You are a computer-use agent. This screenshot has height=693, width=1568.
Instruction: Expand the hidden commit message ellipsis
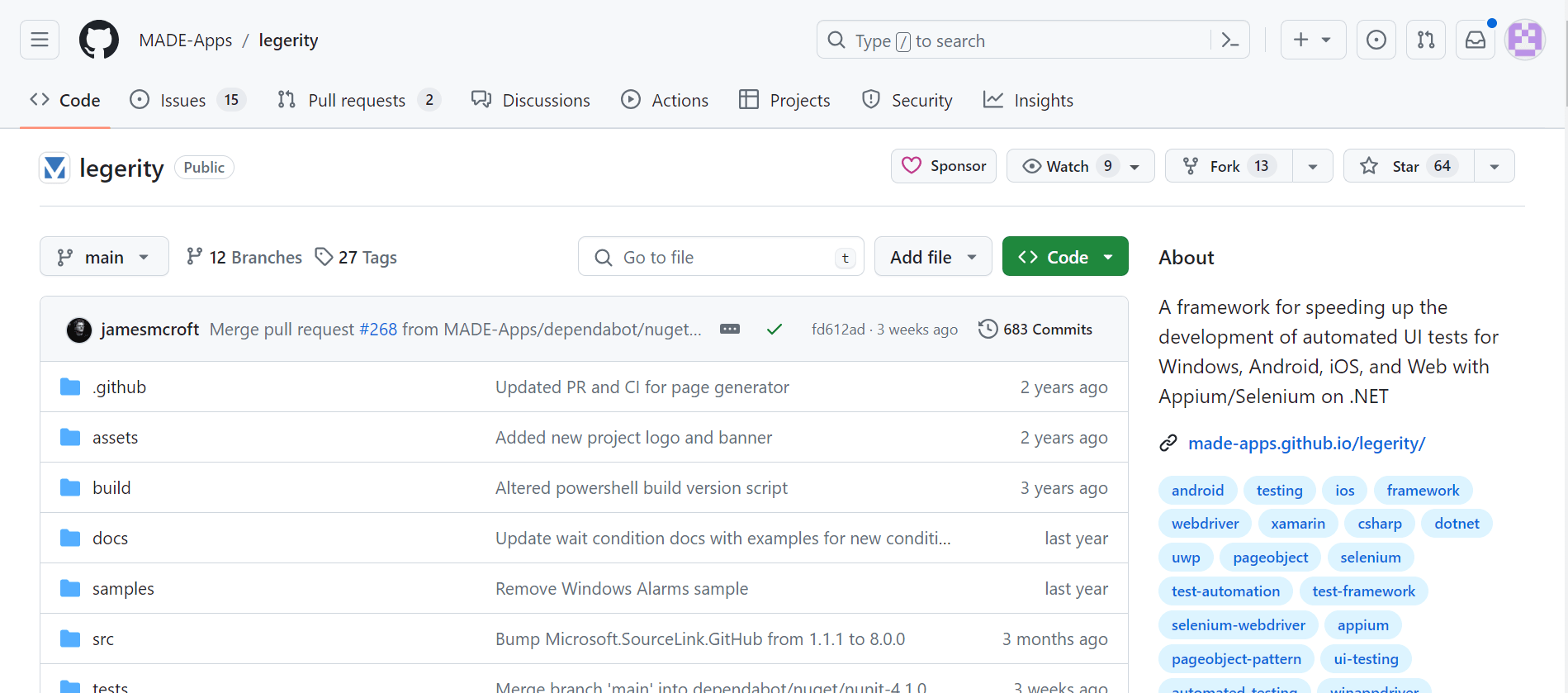click(x=730, y=329)
